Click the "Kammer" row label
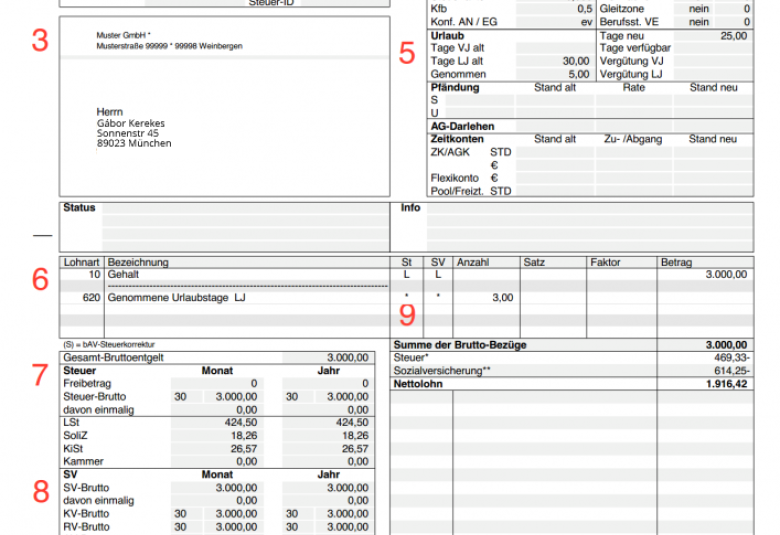The width and height of the screenshot is (780, 535). pyautogui.click(x=83, y=461)
